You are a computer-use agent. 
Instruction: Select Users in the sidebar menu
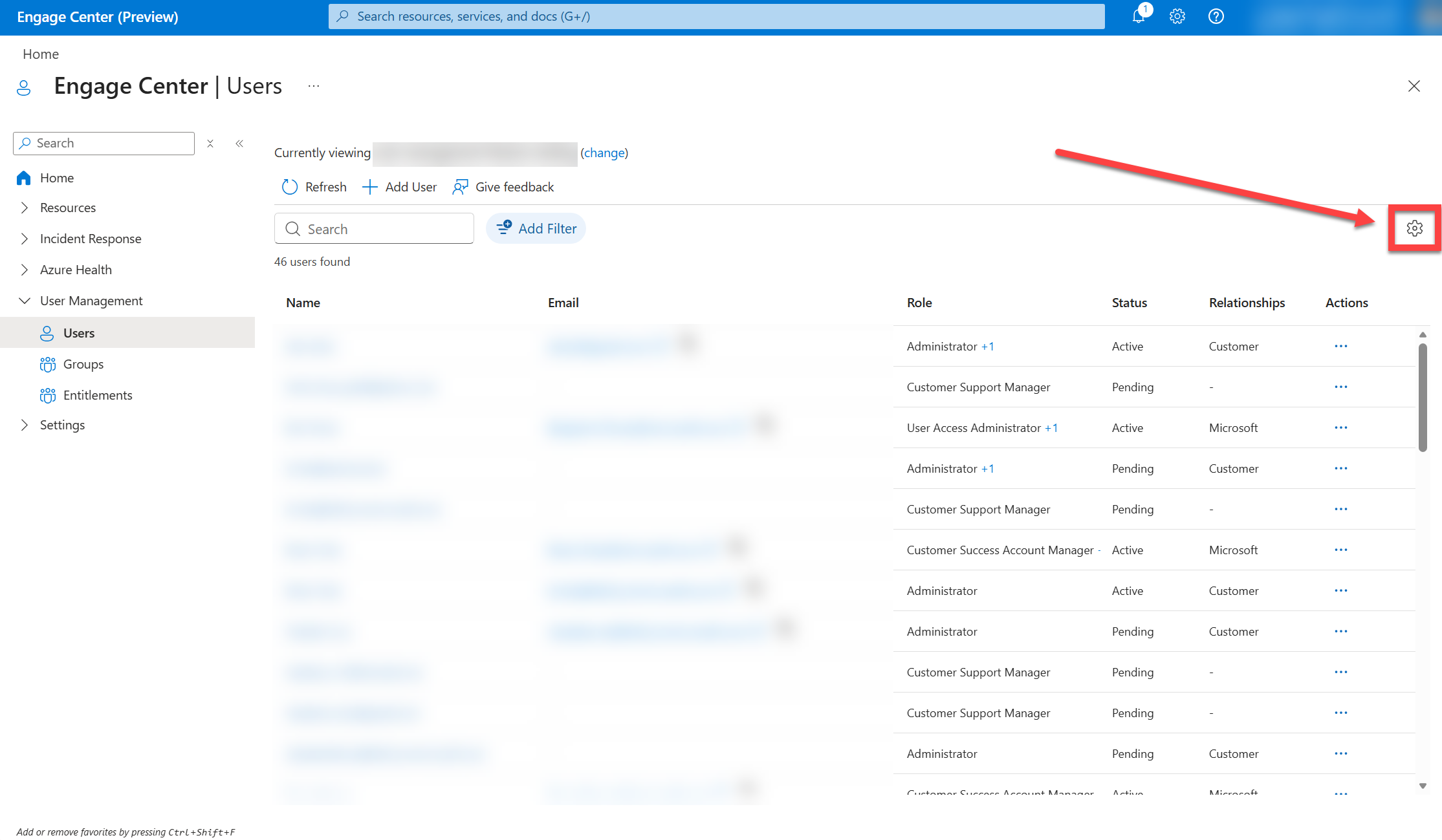[x=127, y=333]
